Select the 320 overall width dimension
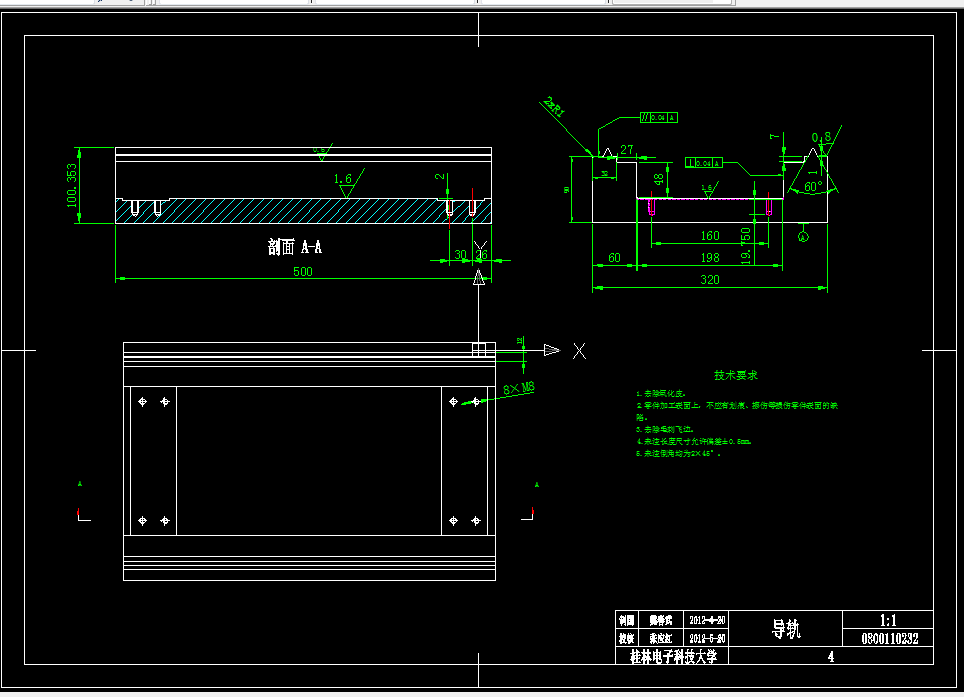Screen dimensions: 964x697 (710, 280)
